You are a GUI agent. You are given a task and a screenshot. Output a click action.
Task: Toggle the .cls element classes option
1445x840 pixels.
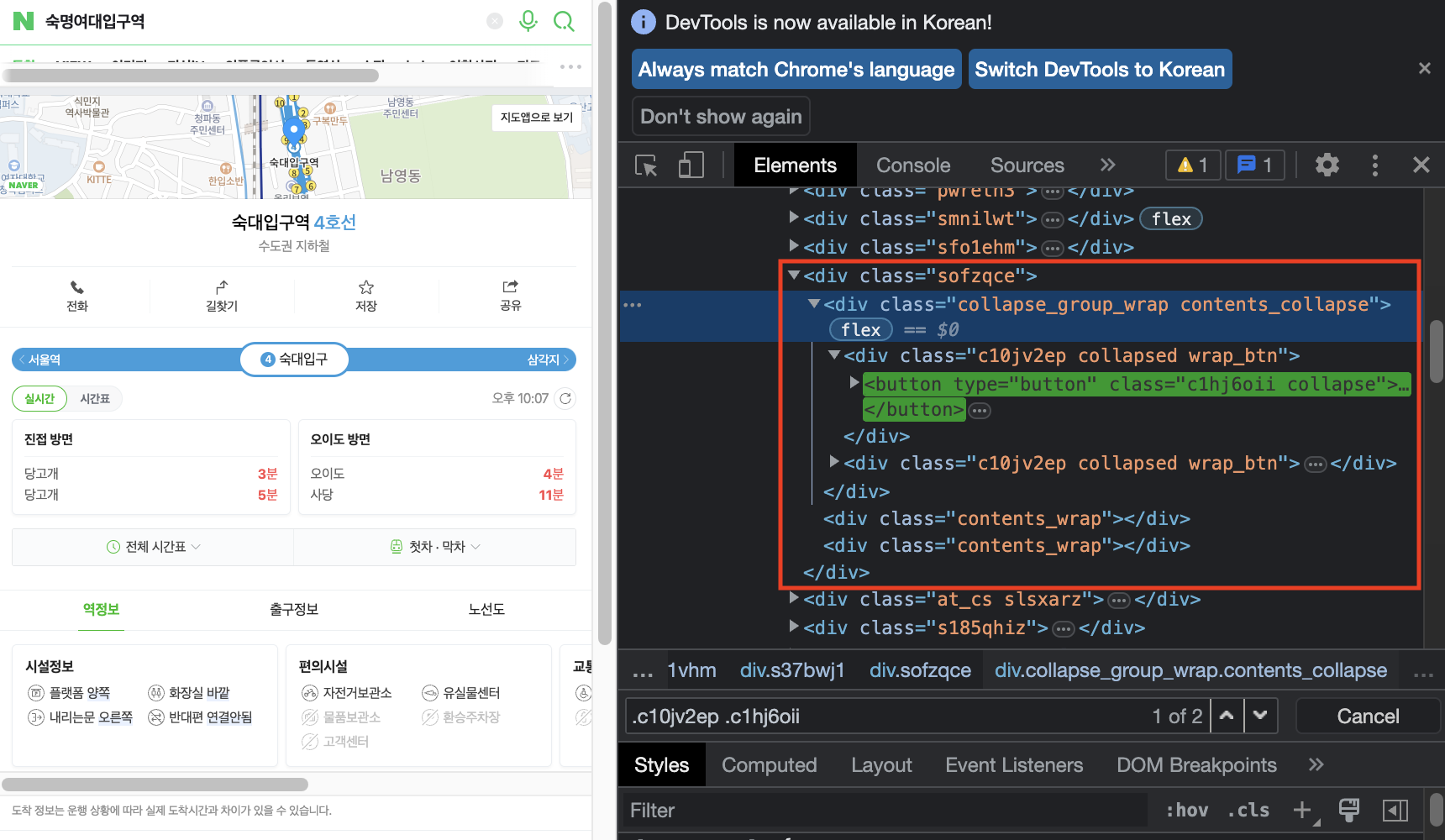tap(1248, 810)
